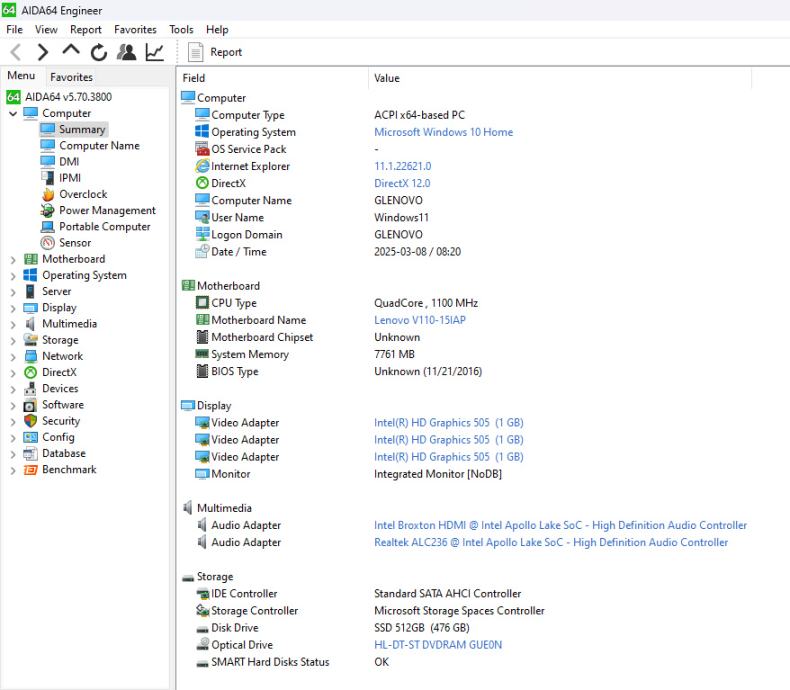Click the Field column header
This screenshot has width=790, height=690.
coord(194,78)
